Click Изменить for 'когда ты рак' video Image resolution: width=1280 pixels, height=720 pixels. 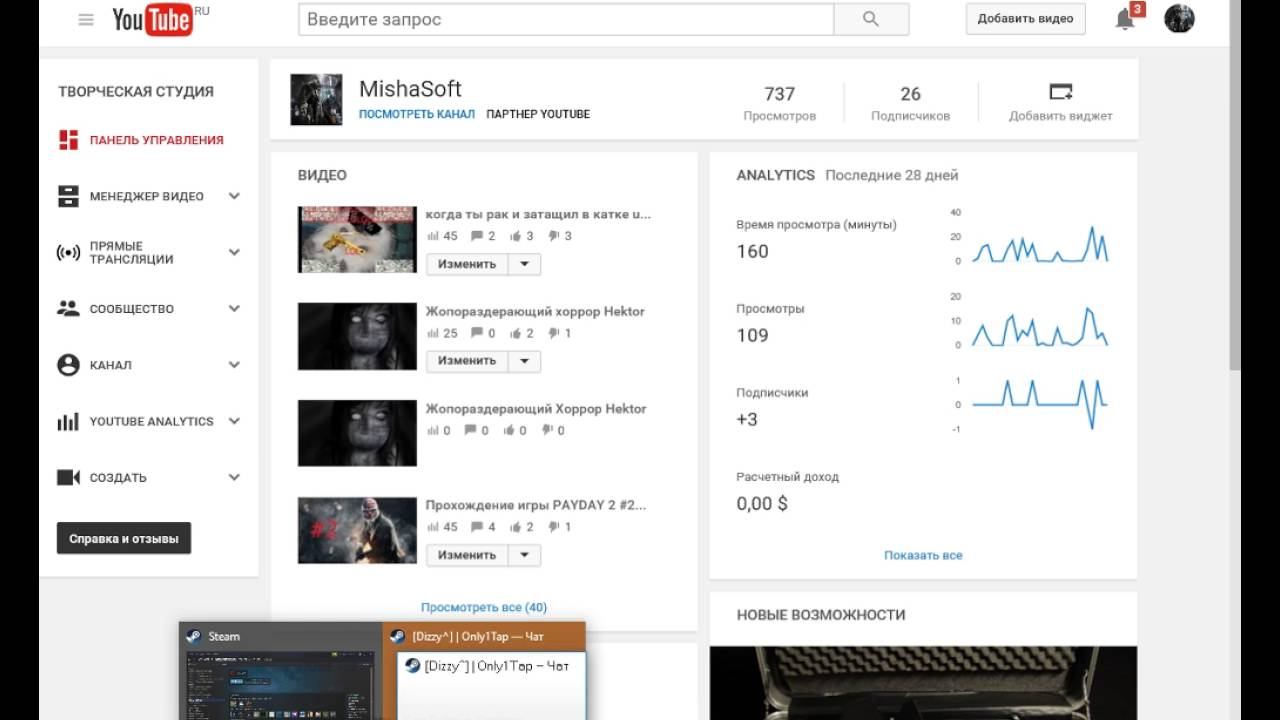click(467, 264)
